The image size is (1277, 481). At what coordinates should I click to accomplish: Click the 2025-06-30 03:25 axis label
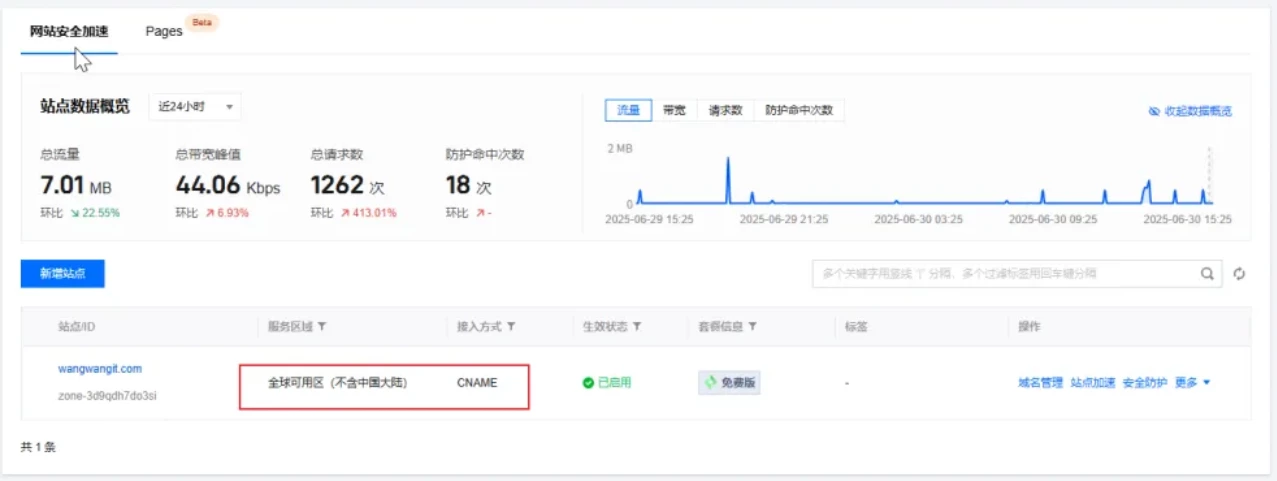pyautogui.click(x=917, y=218)
